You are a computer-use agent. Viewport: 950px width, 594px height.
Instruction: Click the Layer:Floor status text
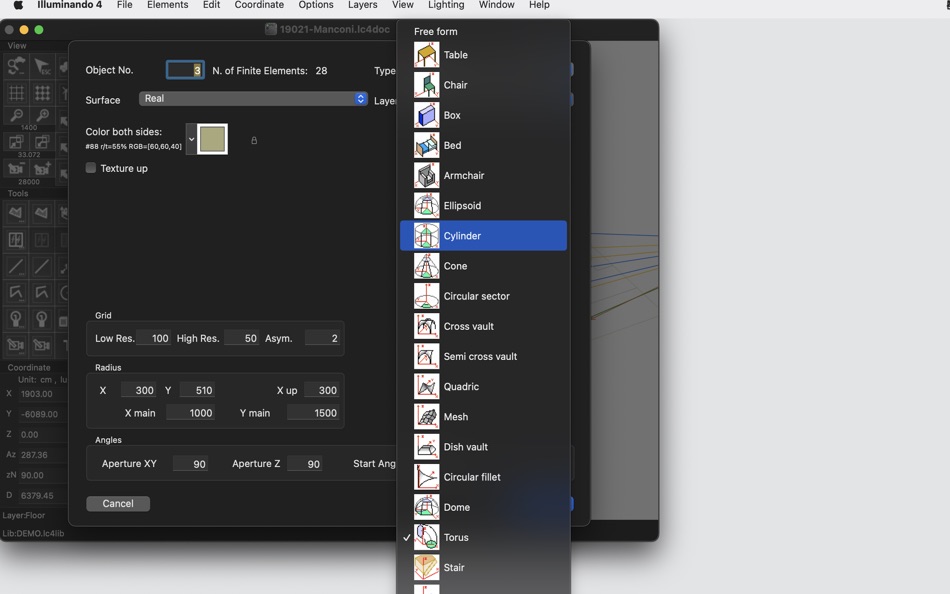point(24,515)
